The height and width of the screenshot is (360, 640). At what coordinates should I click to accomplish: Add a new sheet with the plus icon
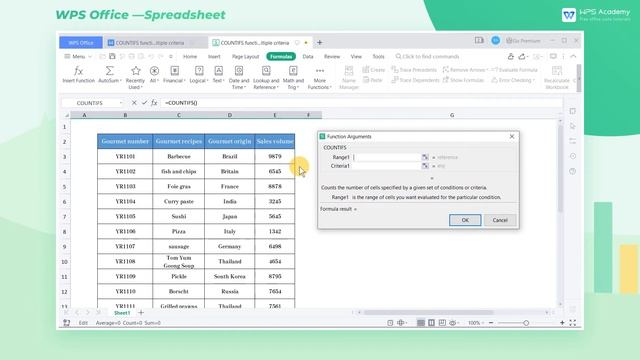click(x=141, y=313)
